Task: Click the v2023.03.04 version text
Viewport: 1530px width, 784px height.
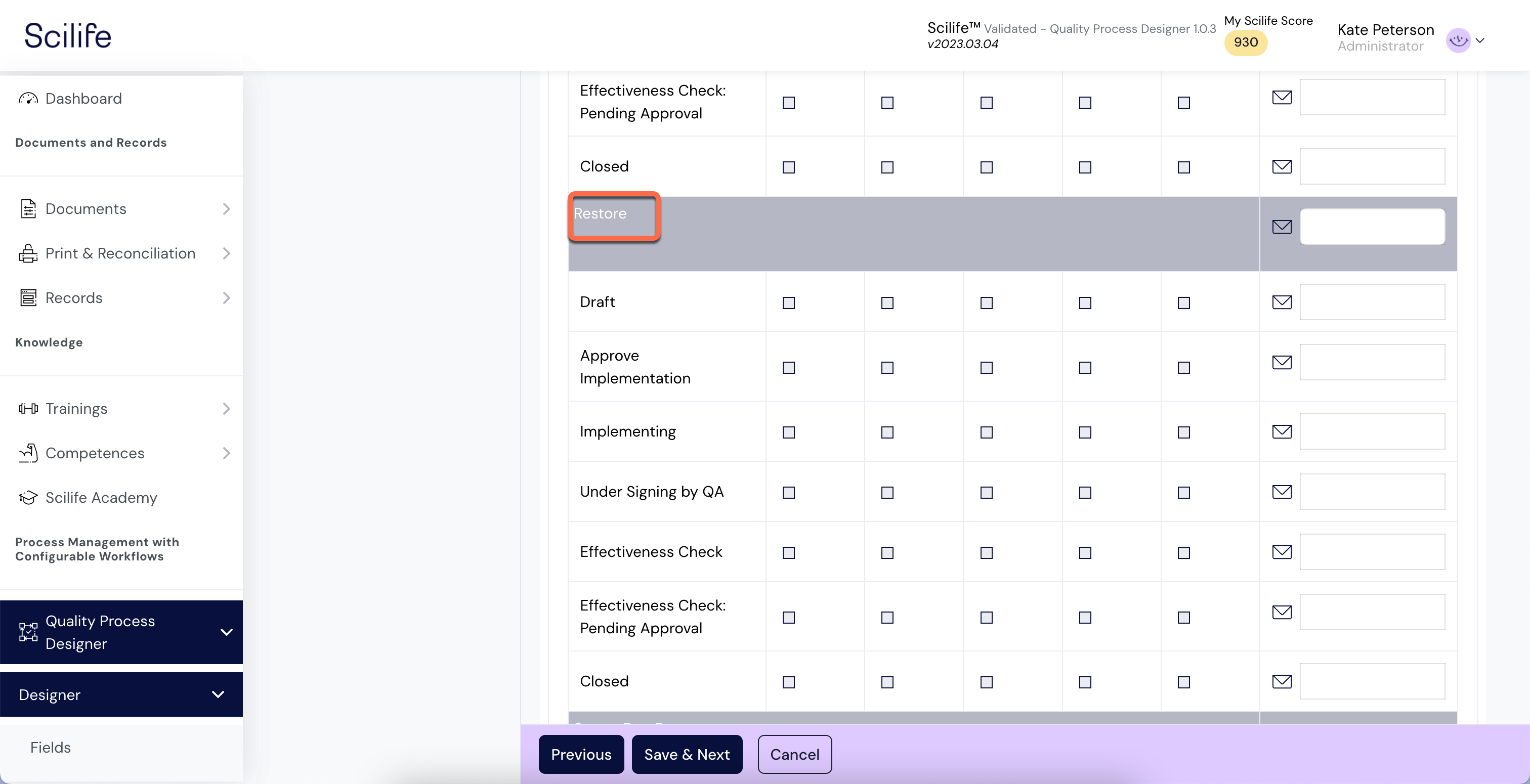Action: click(x=962, y=44)
